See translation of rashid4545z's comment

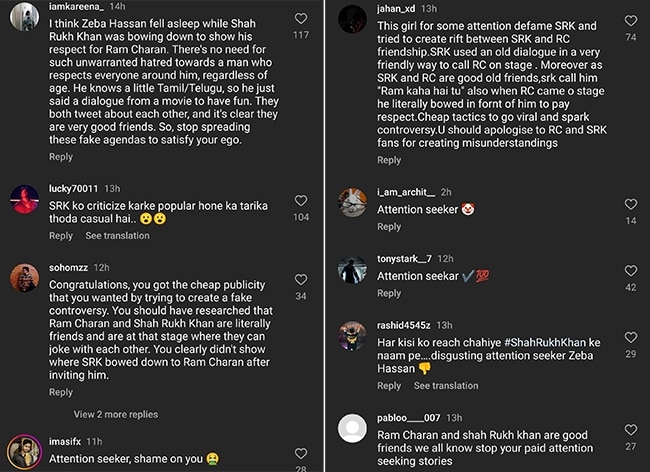(446, 386)
